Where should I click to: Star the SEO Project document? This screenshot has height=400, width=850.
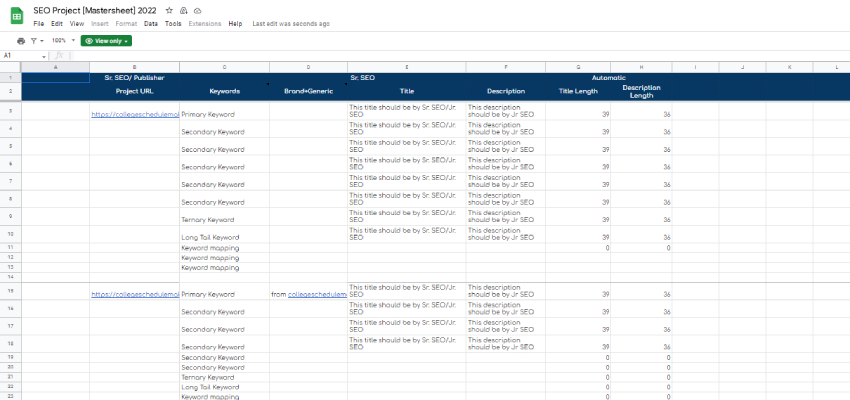168,9
